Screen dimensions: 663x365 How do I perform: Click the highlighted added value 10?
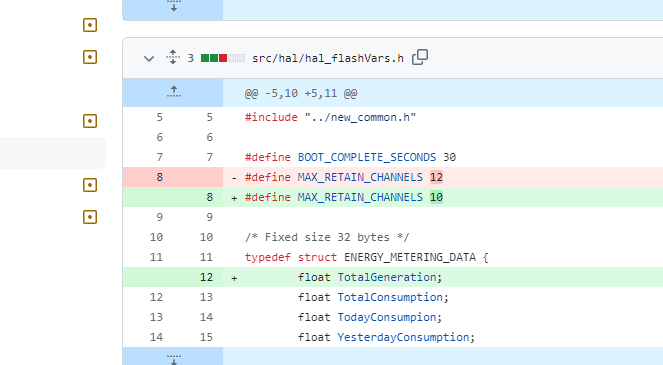(x=436, y=197)
